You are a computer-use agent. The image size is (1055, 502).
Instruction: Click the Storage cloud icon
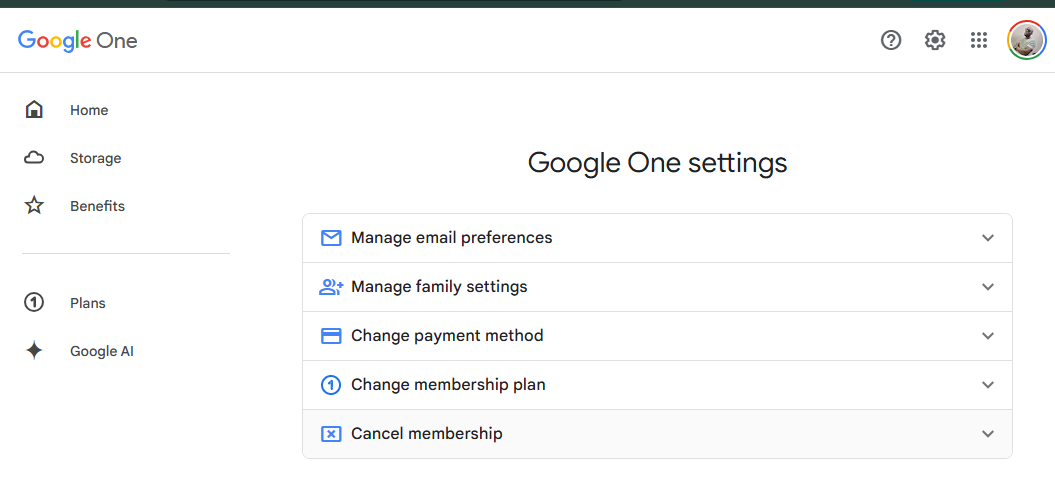click(34, 158)
